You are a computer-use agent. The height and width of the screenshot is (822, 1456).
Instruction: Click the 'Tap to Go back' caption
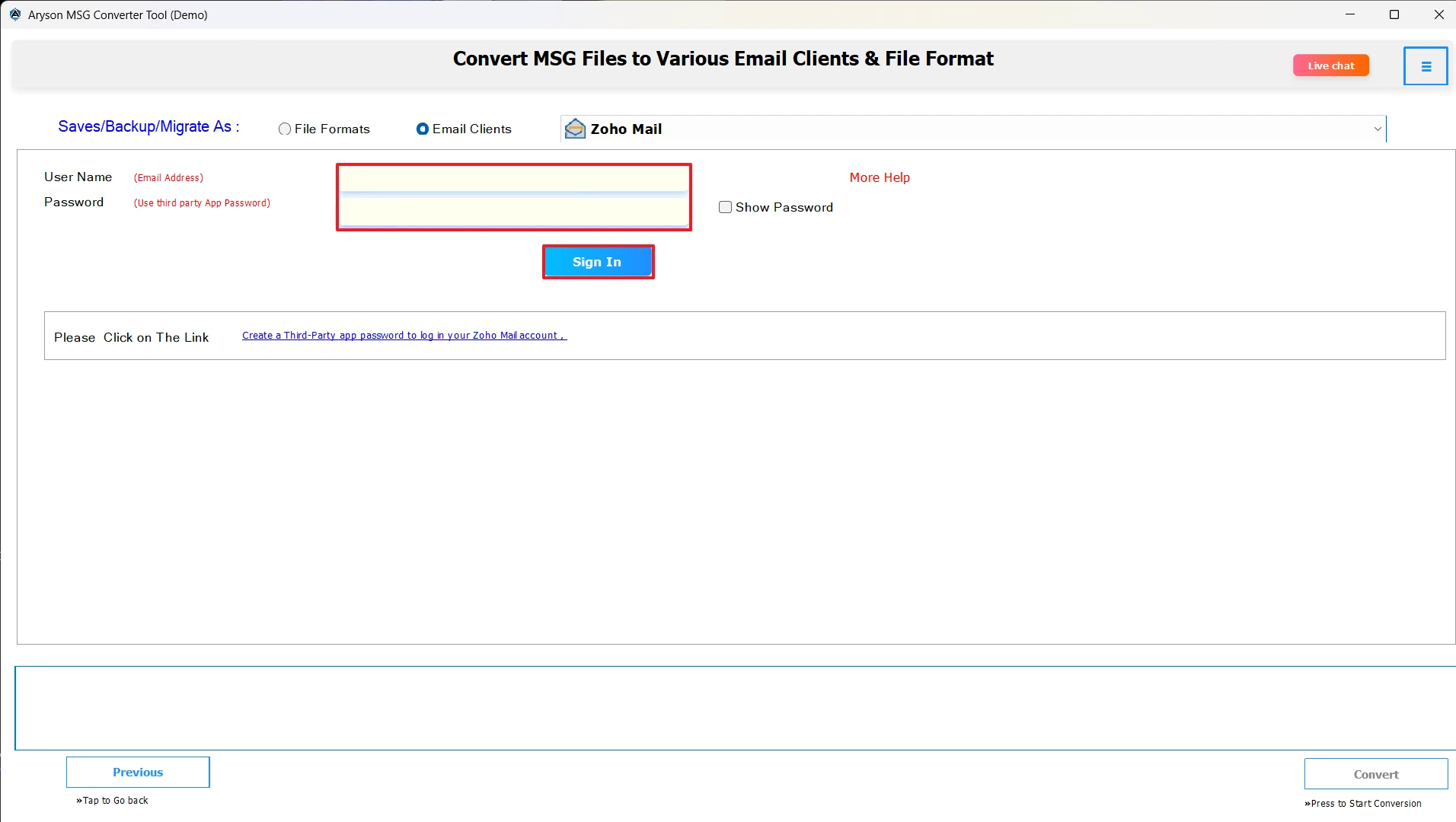(112, 801)
